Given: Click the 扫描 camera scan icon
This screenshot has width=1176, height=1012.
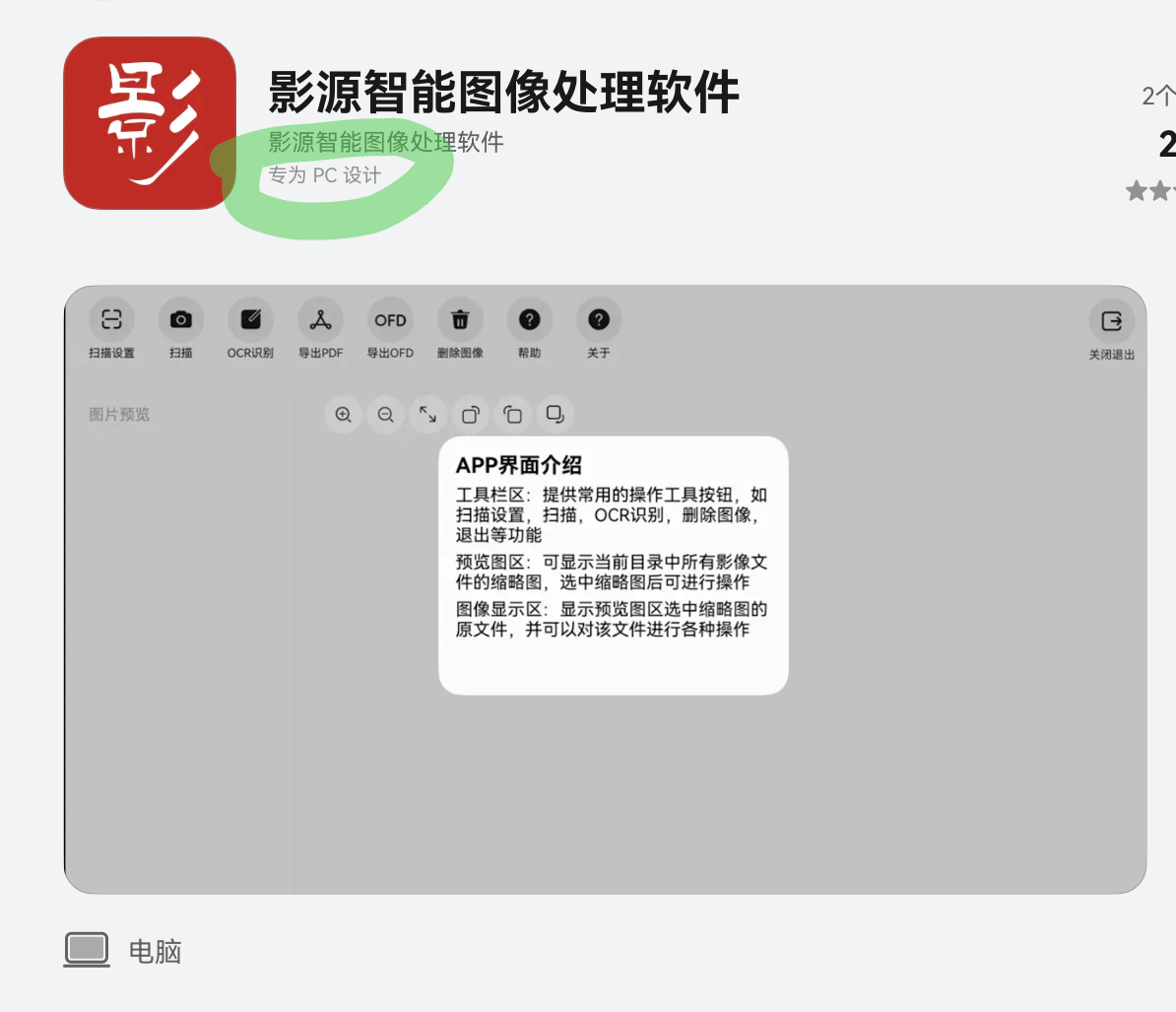Looking at the screenshot, I should click(180, 319).
